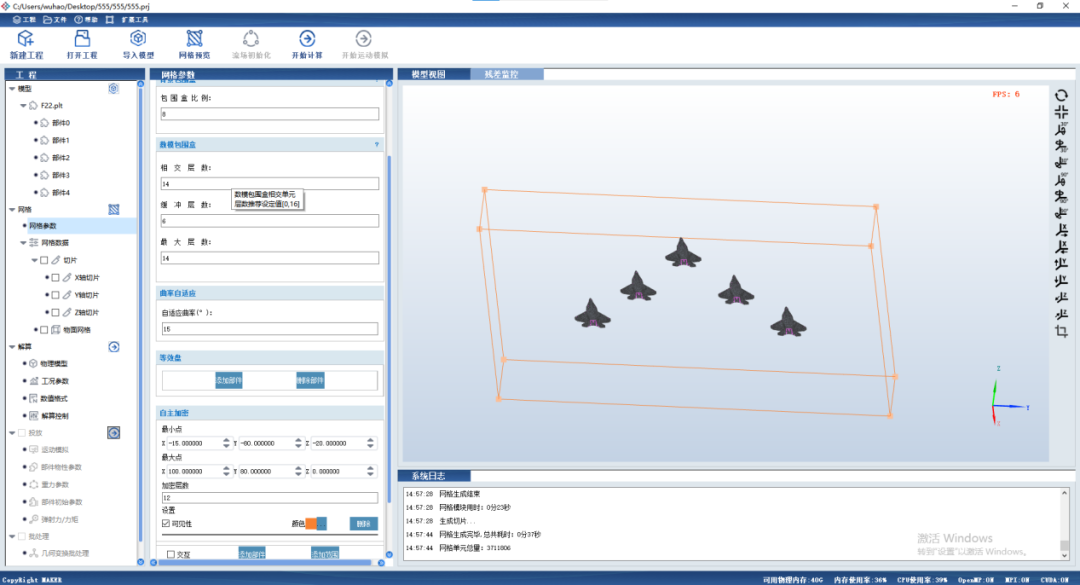Toggle the 物面网格 checkbox
This screenshot has width=1080, height=585.
[44, 330]
